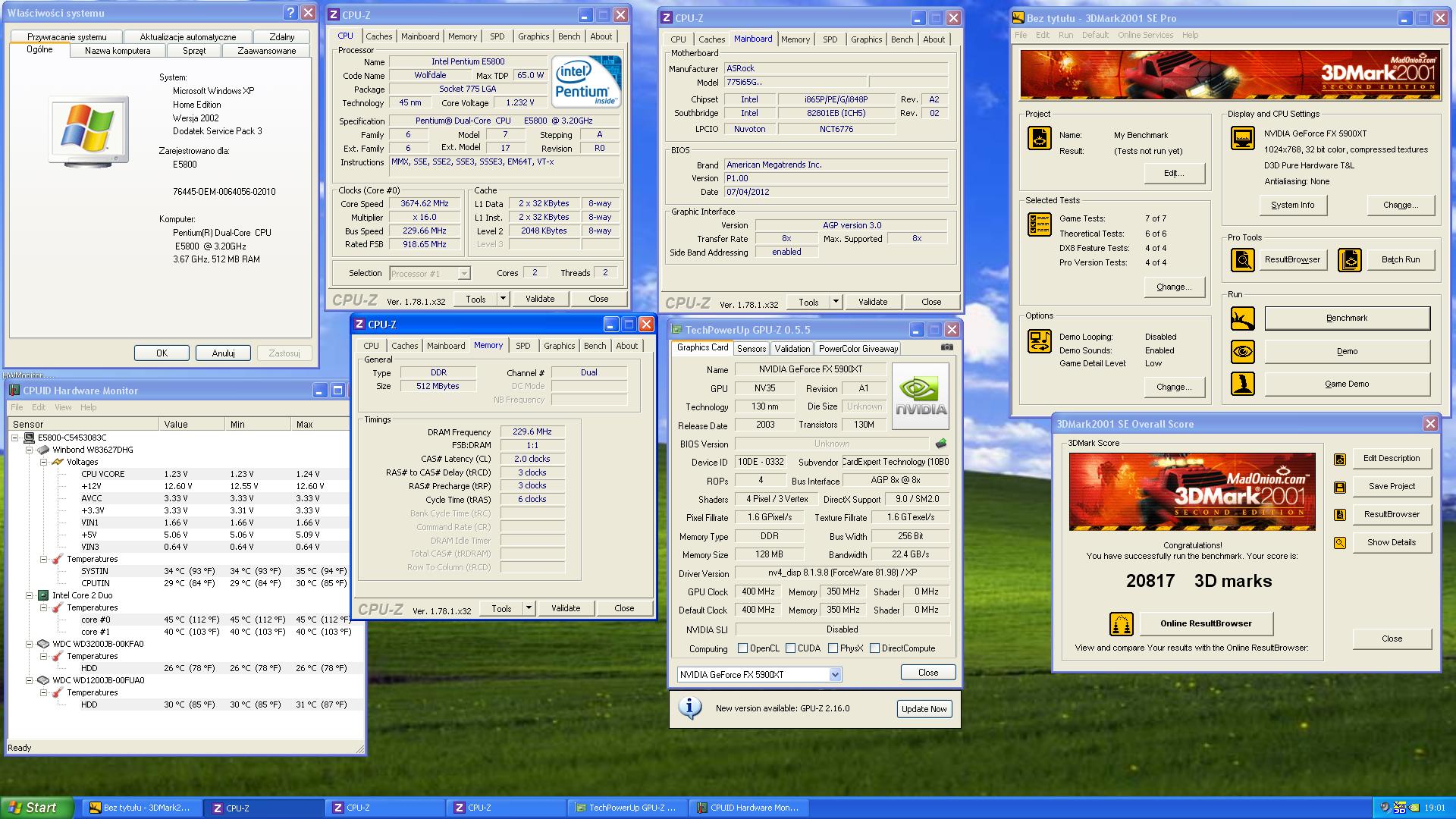Open the CPUID Hardware Monitor taskbar item
Screen dimensions: 1456x819
click(x=750, y=808)
